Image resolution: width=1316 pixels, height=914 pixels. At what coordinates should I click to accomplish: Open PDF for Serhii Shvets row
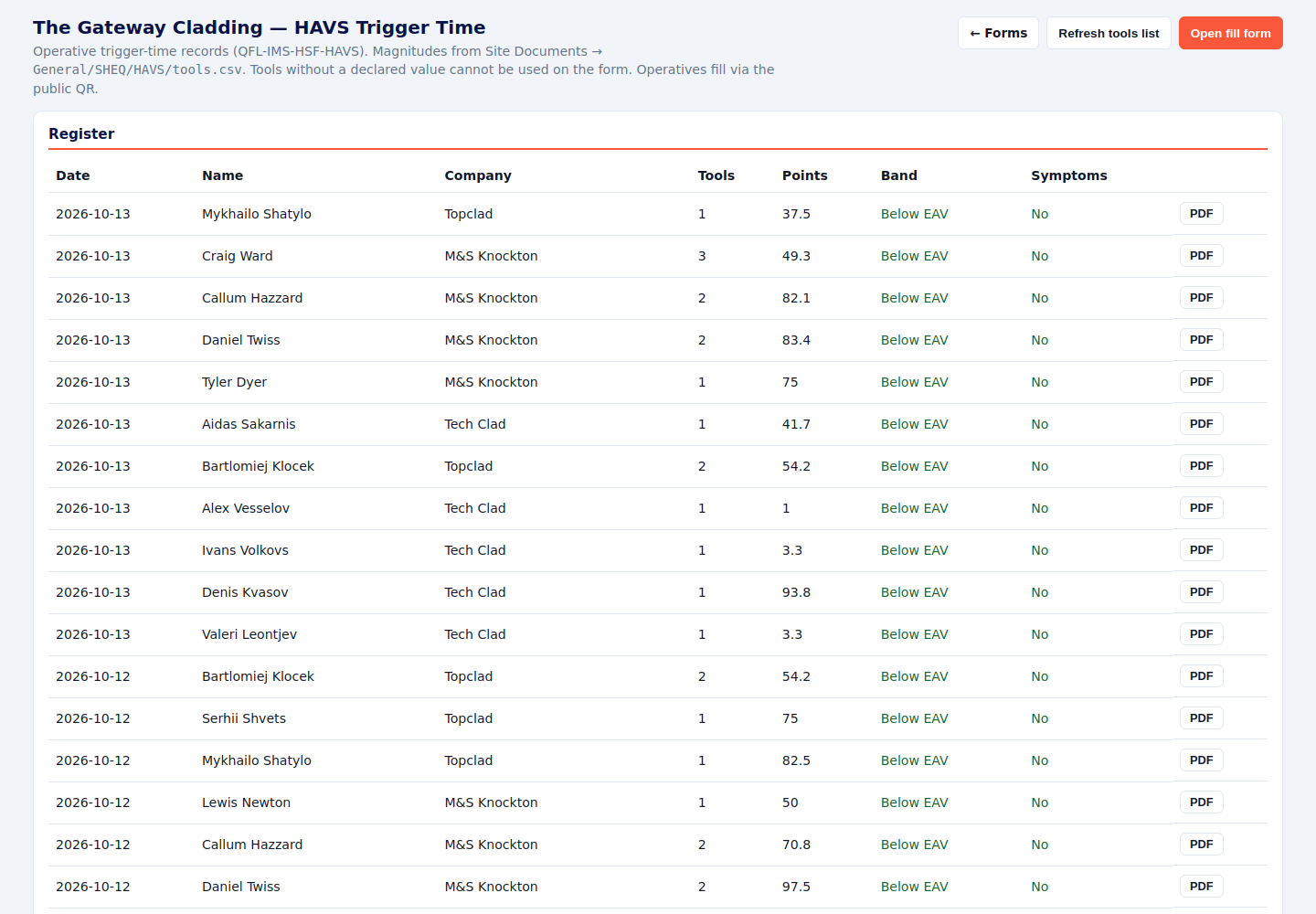click(x=1201, y=718)
